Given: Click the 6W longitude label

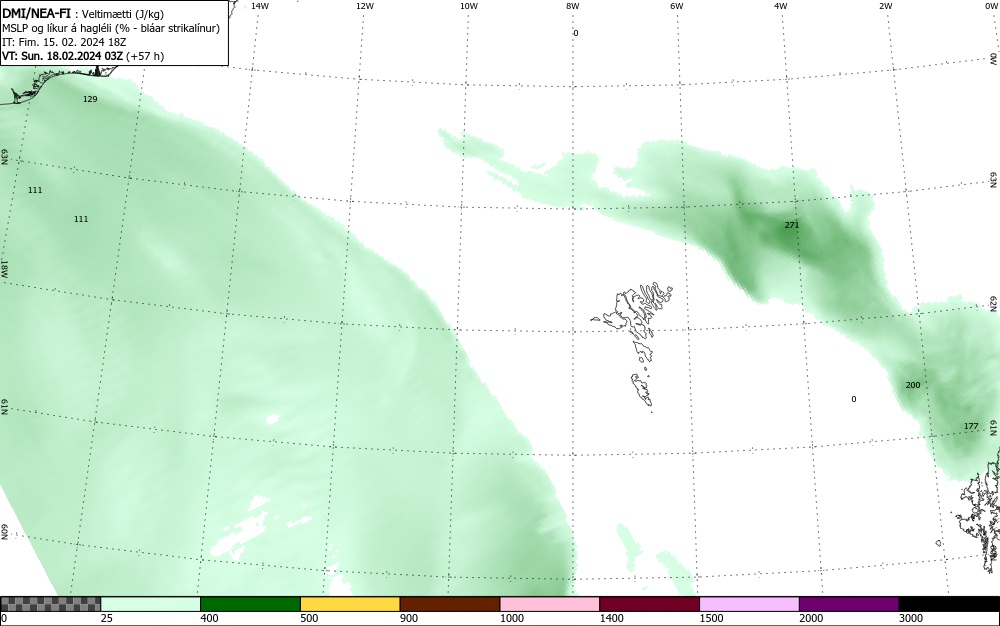Looking at the screenshot, I should coord(677,6).
